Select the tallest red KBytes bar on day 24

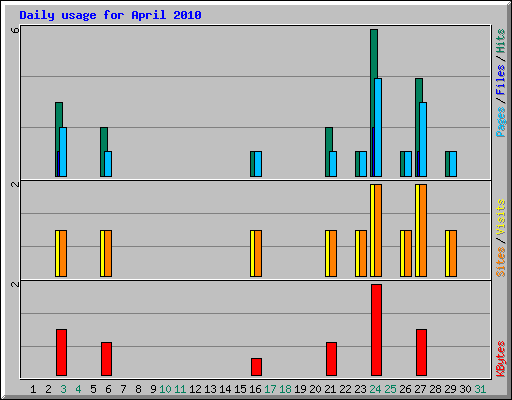376,330
